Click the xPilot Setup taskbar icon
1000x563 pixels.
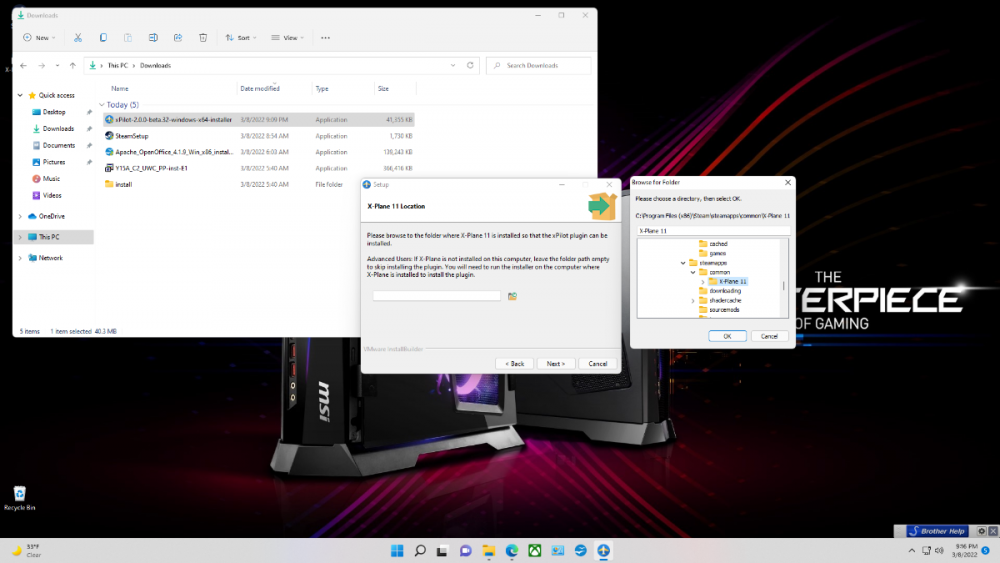point(603,550)
